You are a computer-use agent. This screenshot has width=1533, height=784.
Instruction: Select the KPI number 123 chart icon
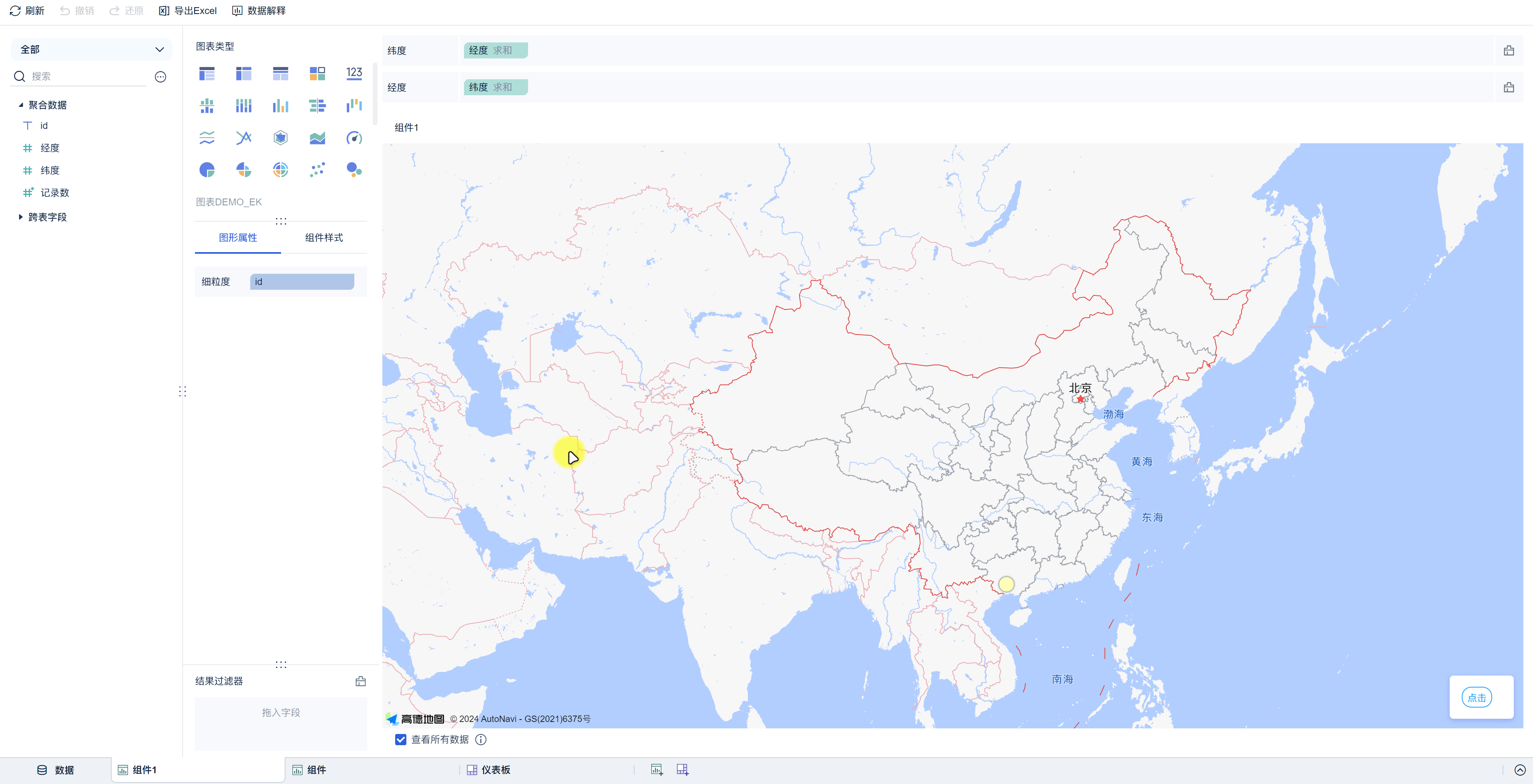354,73
